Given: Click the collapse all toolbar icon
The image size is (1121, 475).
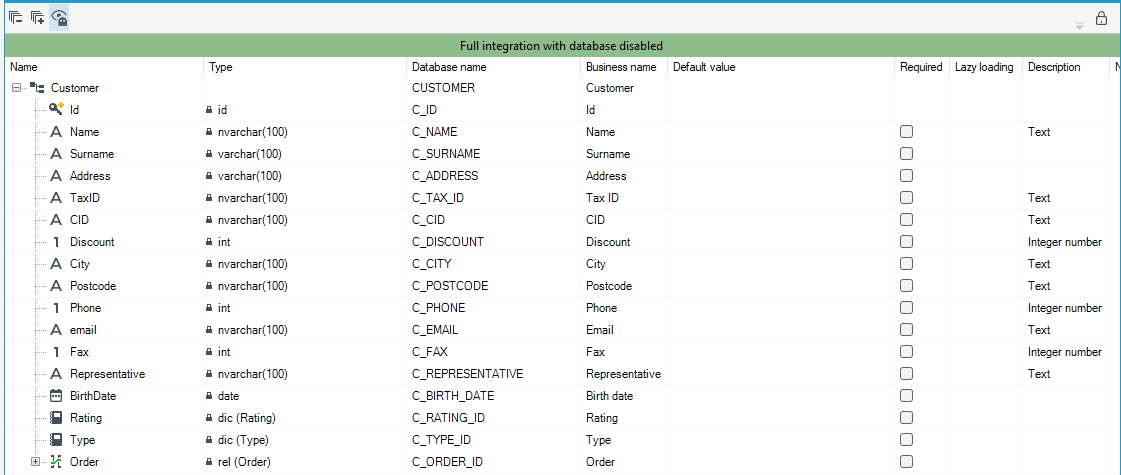Looking at the screenshot, I should (x=16, y=18).
